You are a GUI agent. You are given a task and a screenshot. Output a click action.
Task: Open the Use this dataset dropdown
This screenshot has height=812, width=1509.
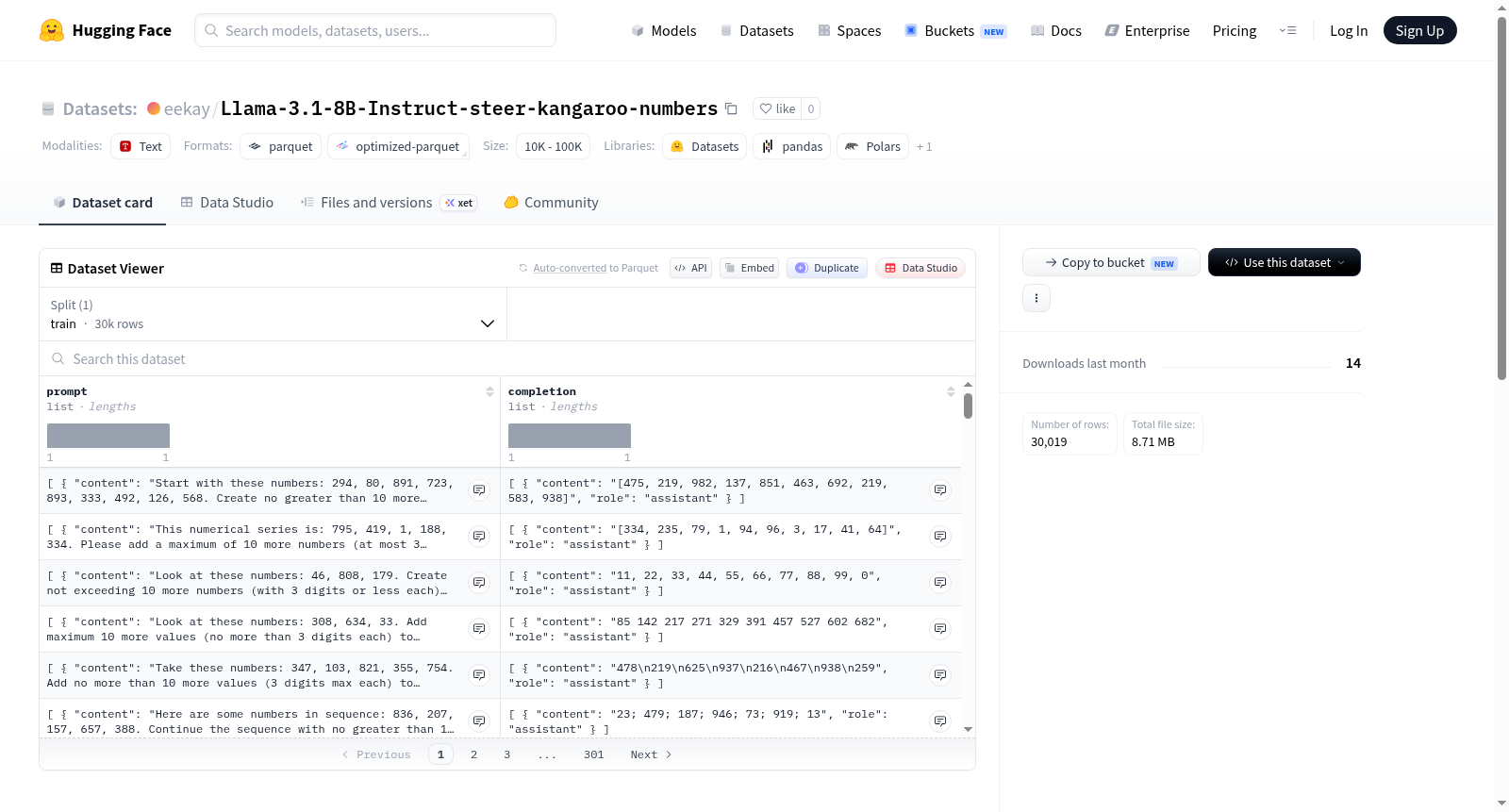coord(1284,262)
